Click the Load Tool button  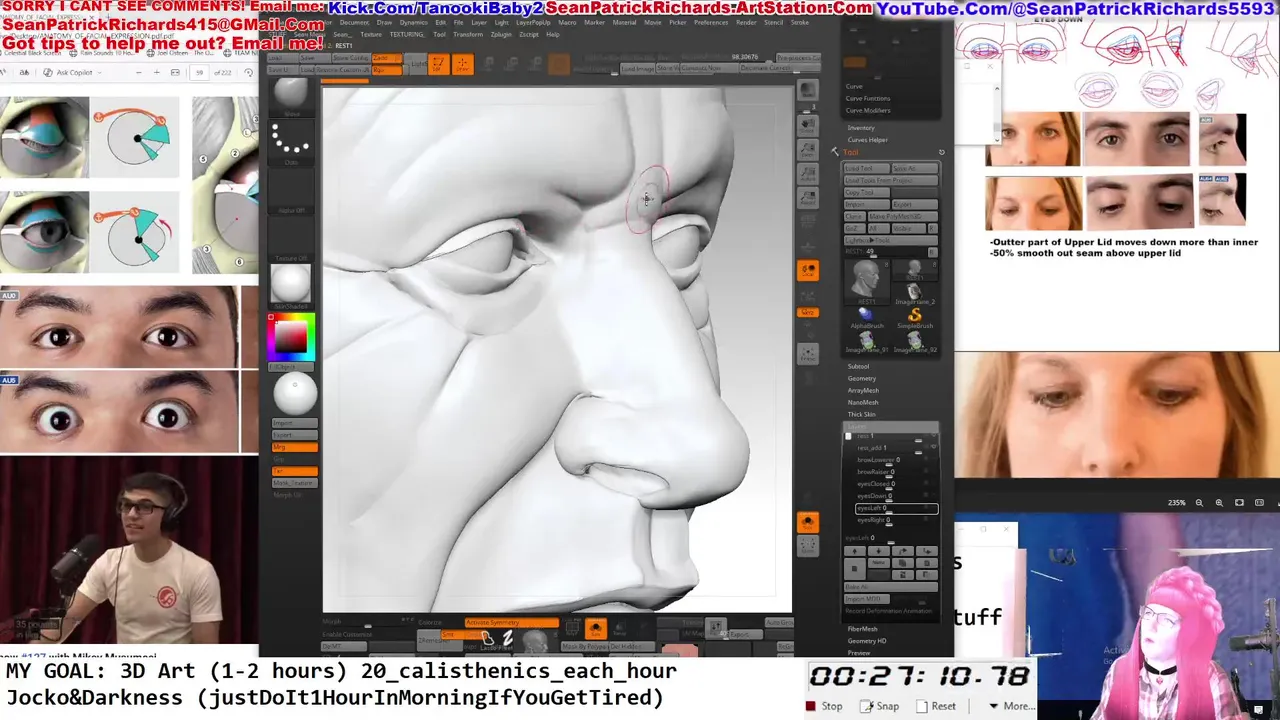[x=867, y=168]
